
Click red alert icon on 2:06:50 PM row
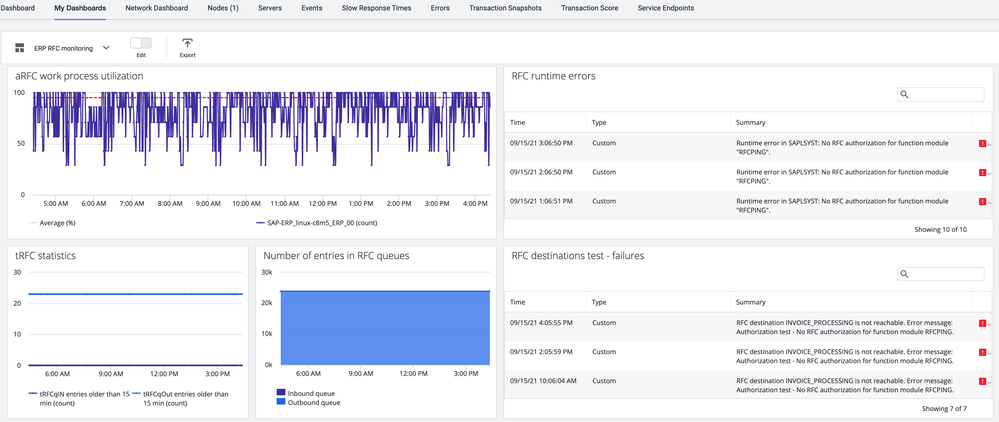click(x=982, y=172)
